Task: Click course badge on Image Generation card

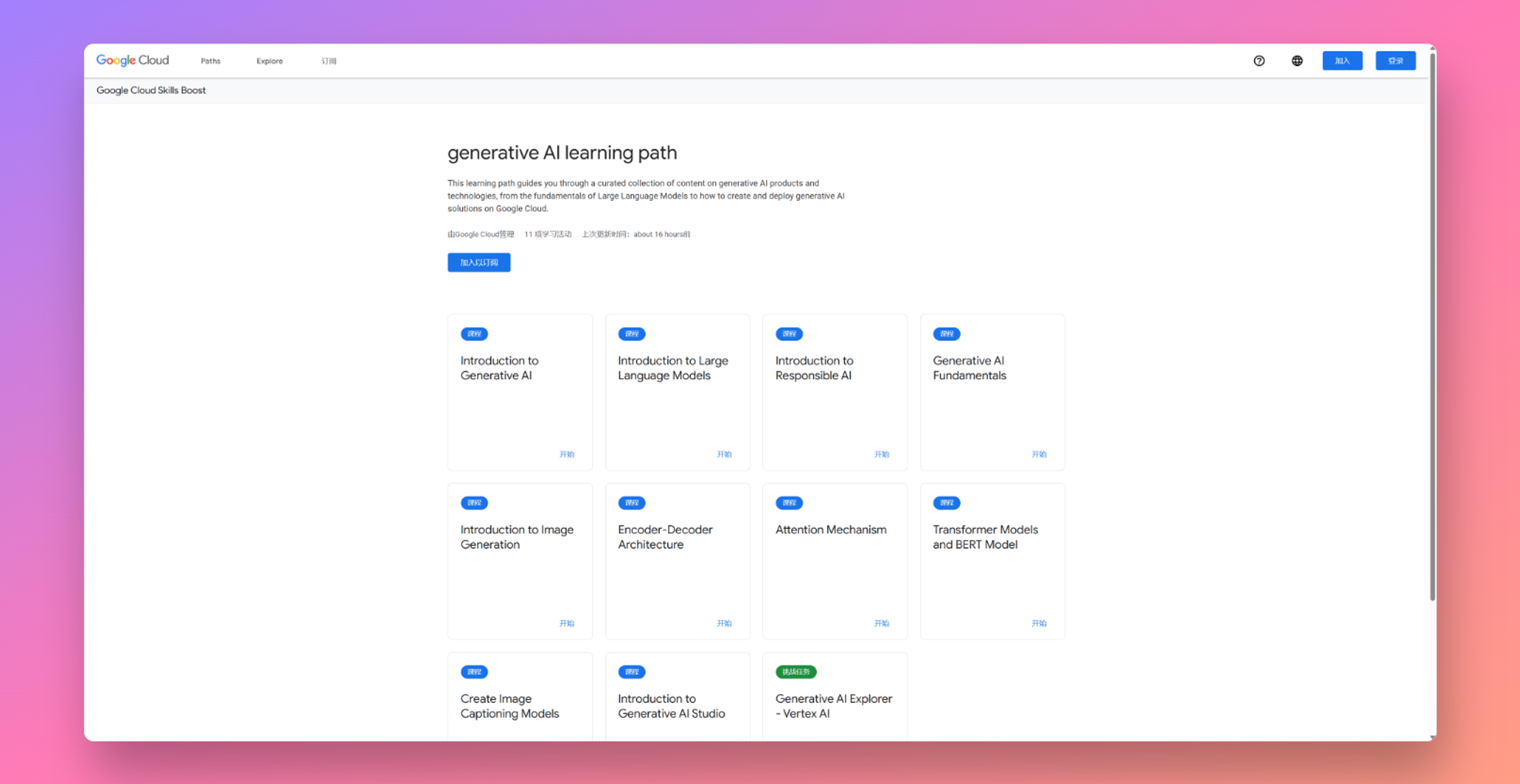Action: (x=474, y=503)
